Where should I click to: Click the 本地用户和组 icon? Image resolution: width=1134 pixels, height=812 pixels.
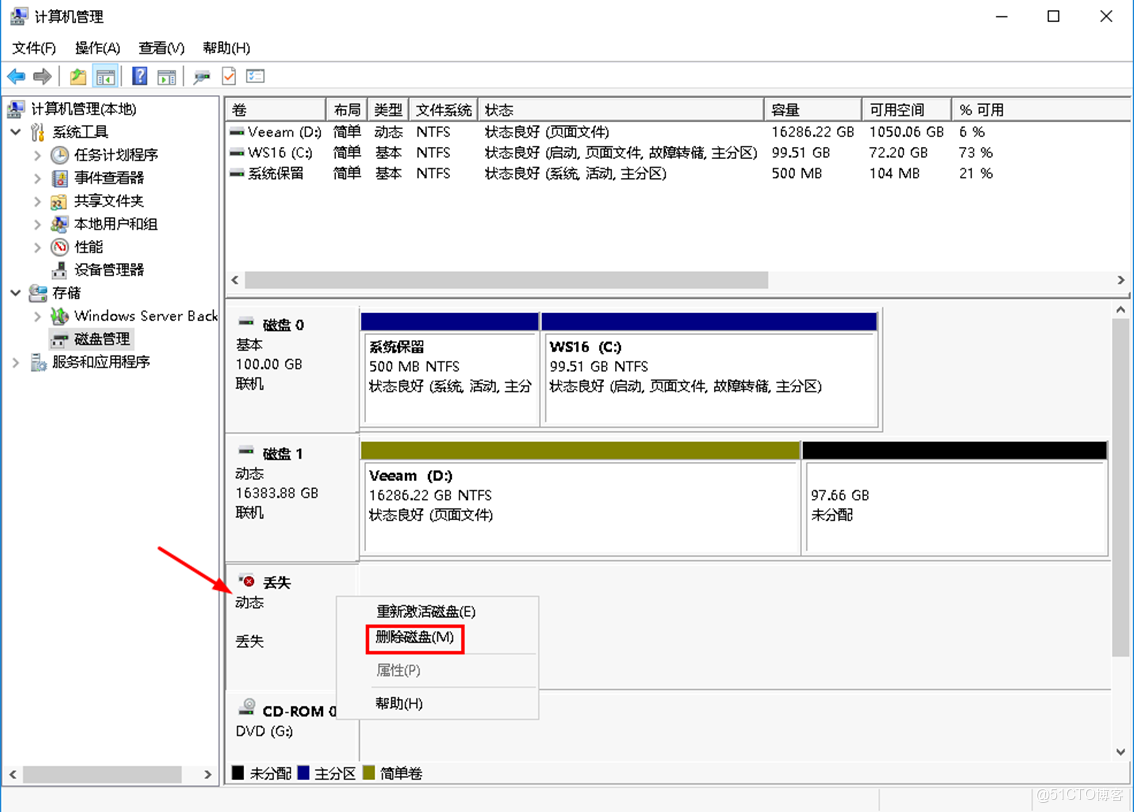[59, 224]
